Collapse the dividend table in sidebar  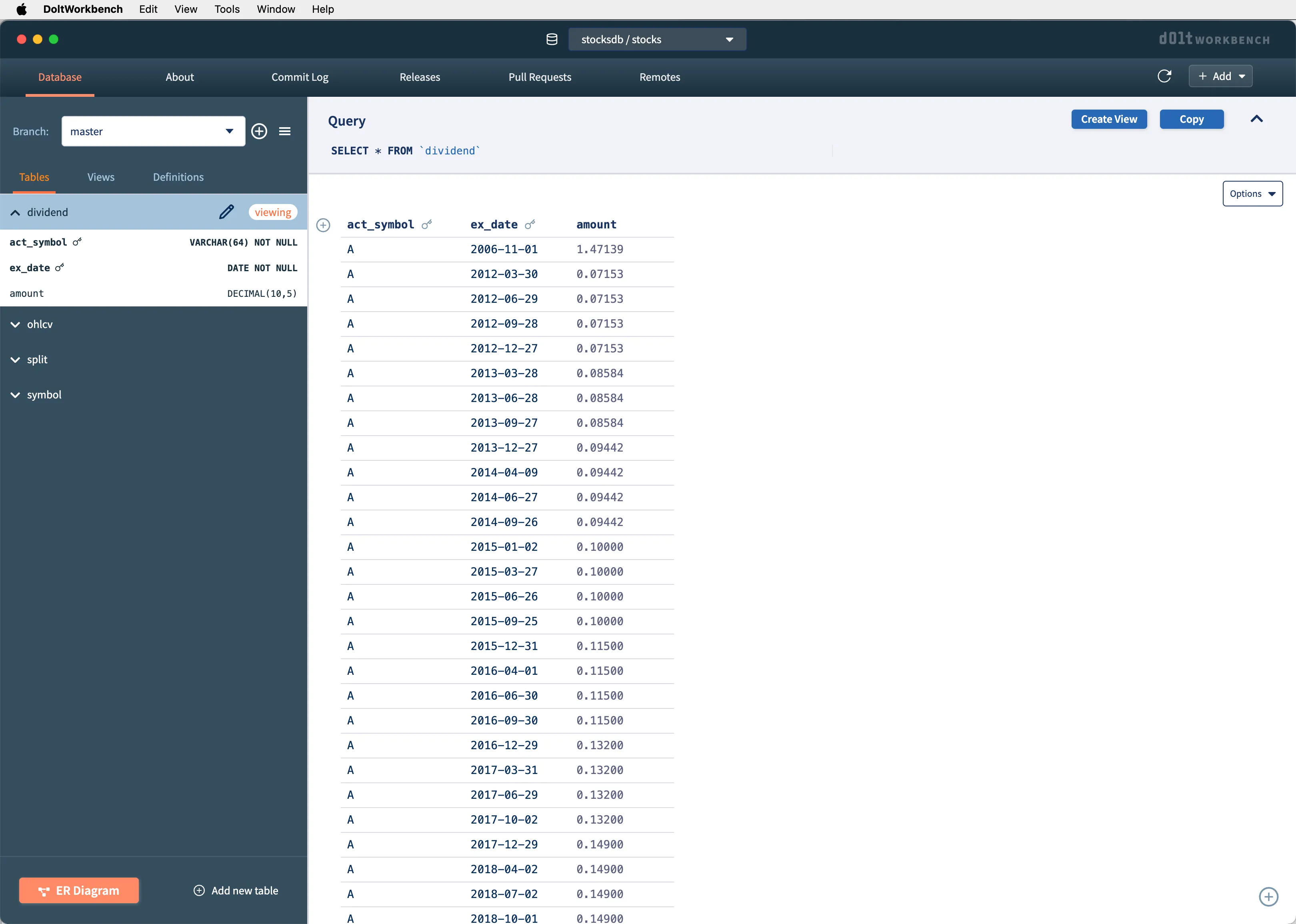pyautogui.click(x=15, y=213)
